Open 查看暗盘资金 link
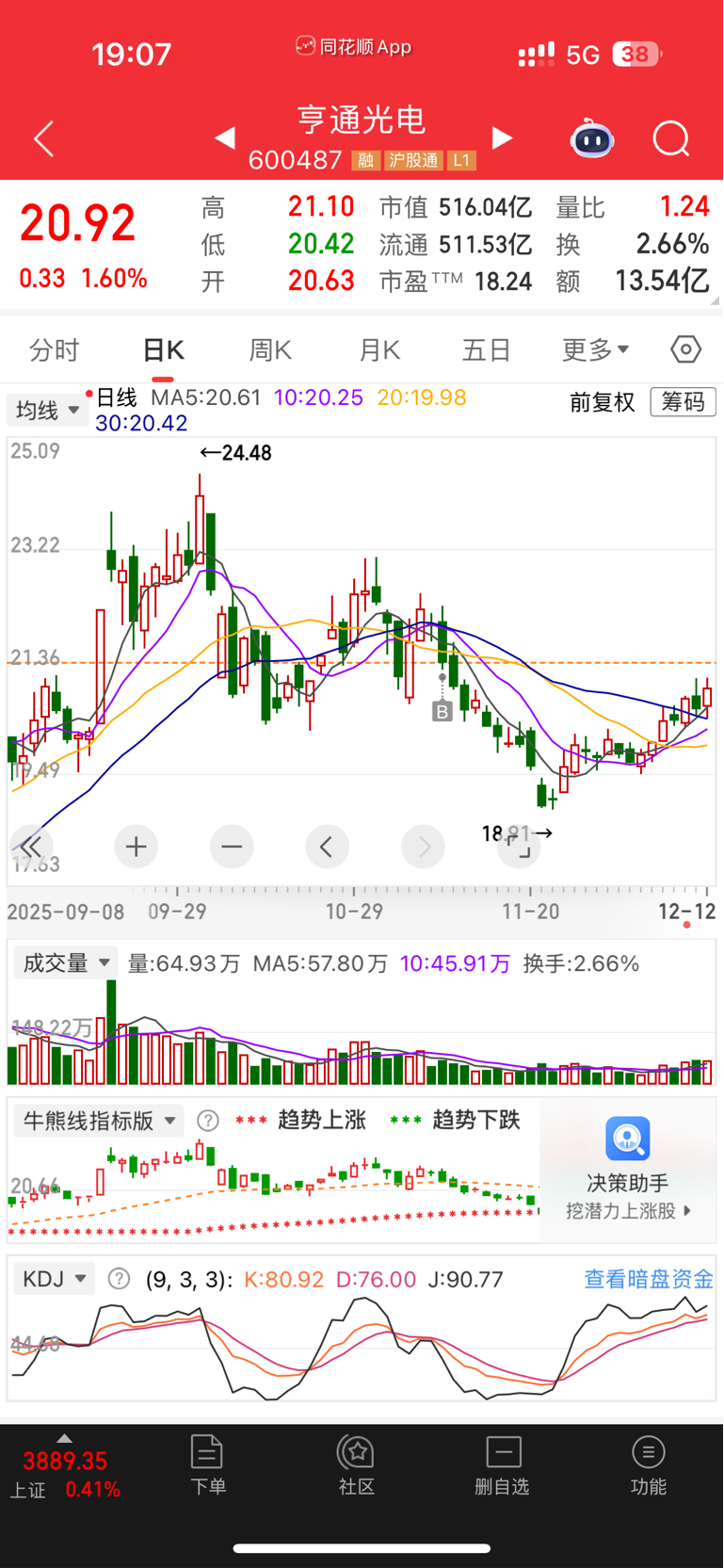 pos(649,1279)
